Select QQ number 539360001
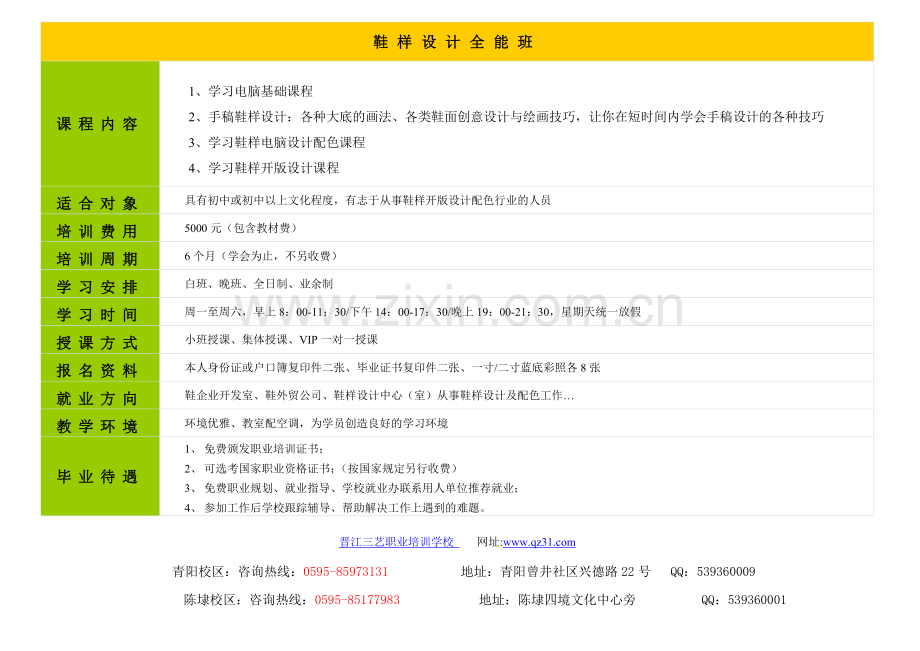The height and width of the screenshot is (651, 920). pyautogui.click(x=757, y=600)
